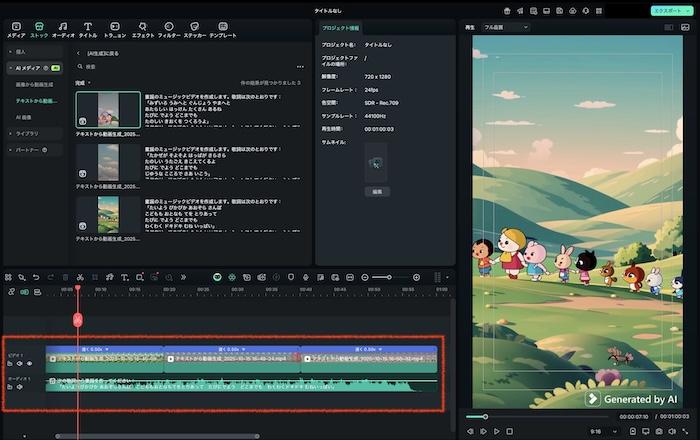Image resolution: width=700 pixels, height=440 pixels.
Task: Mute the audio track 1 speaker
Action: [x=20, y=387]
